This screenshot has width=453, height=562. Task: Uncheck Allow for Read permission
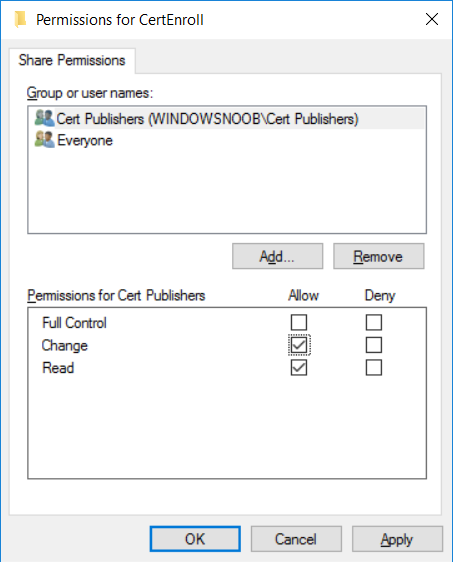299,368
